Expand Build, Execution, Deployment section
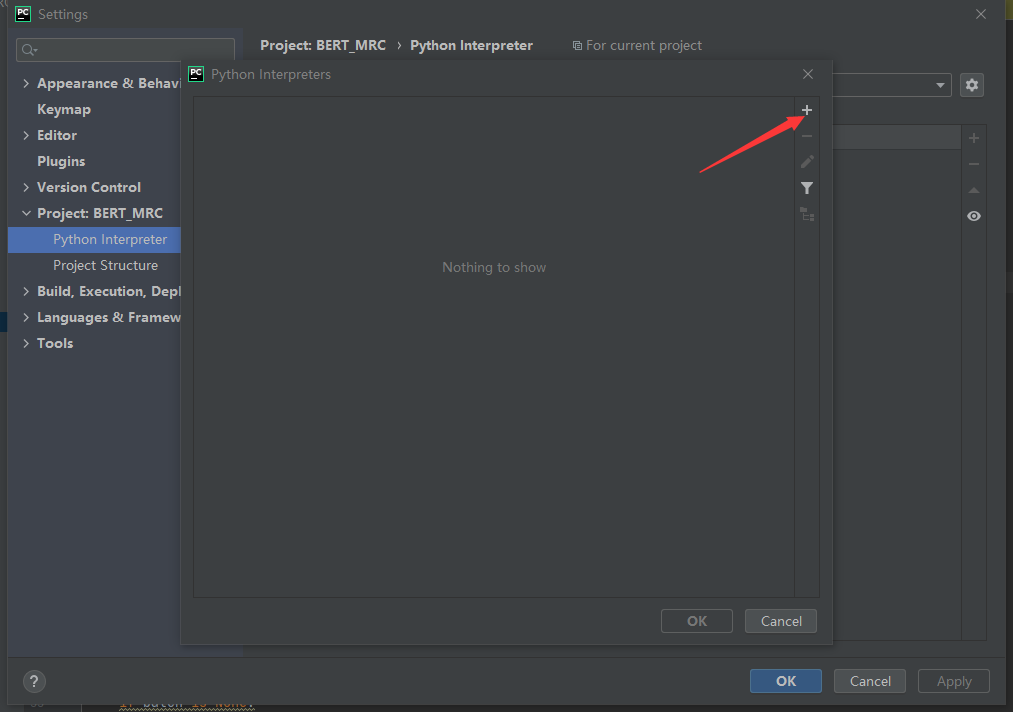The height and width of the screenshot is (712, 1013). pos(26,291)
